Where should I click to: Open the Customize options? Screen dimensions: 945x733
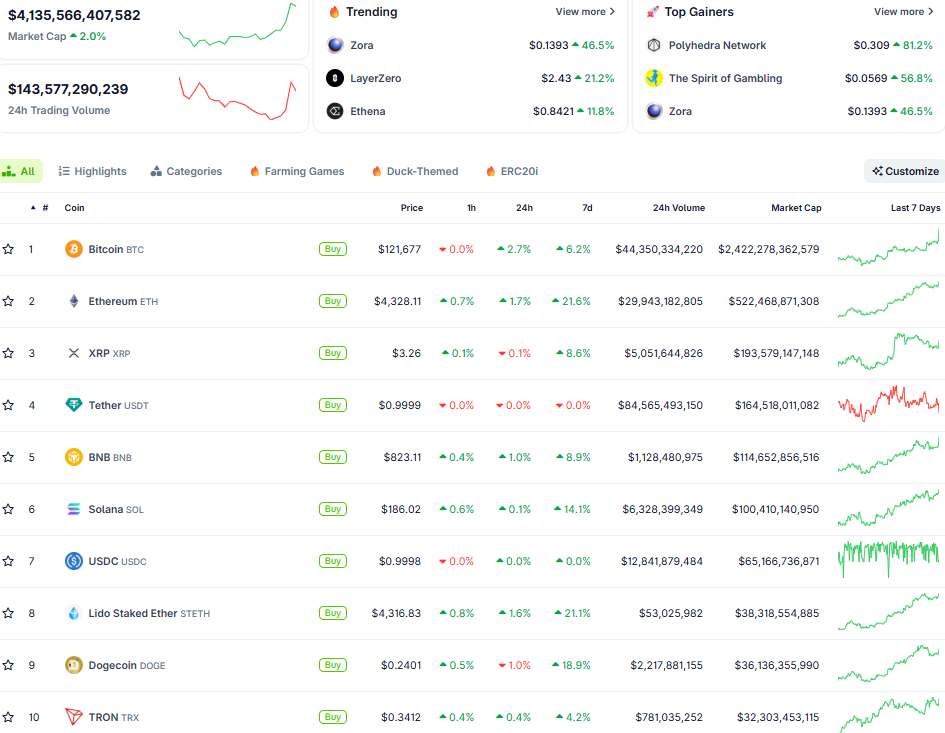pyautogui.click(x=905, y=171)
